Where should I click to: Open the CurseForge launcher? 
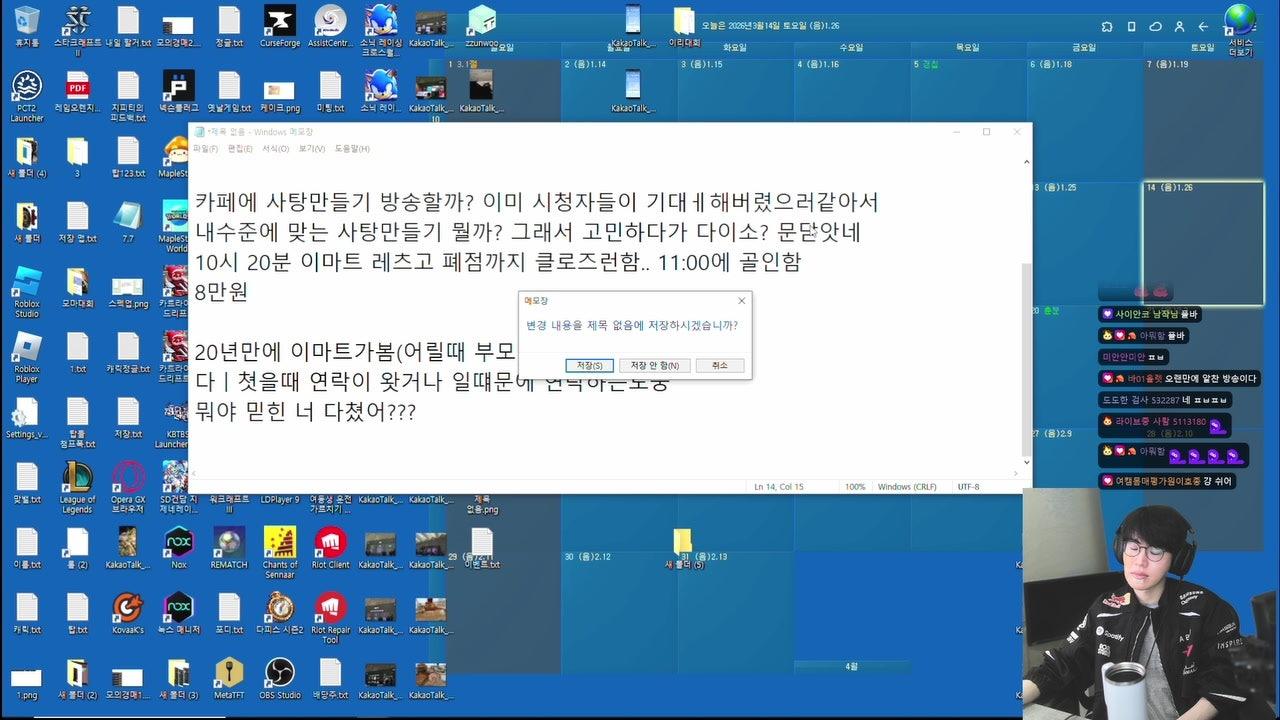coord(281,22)
